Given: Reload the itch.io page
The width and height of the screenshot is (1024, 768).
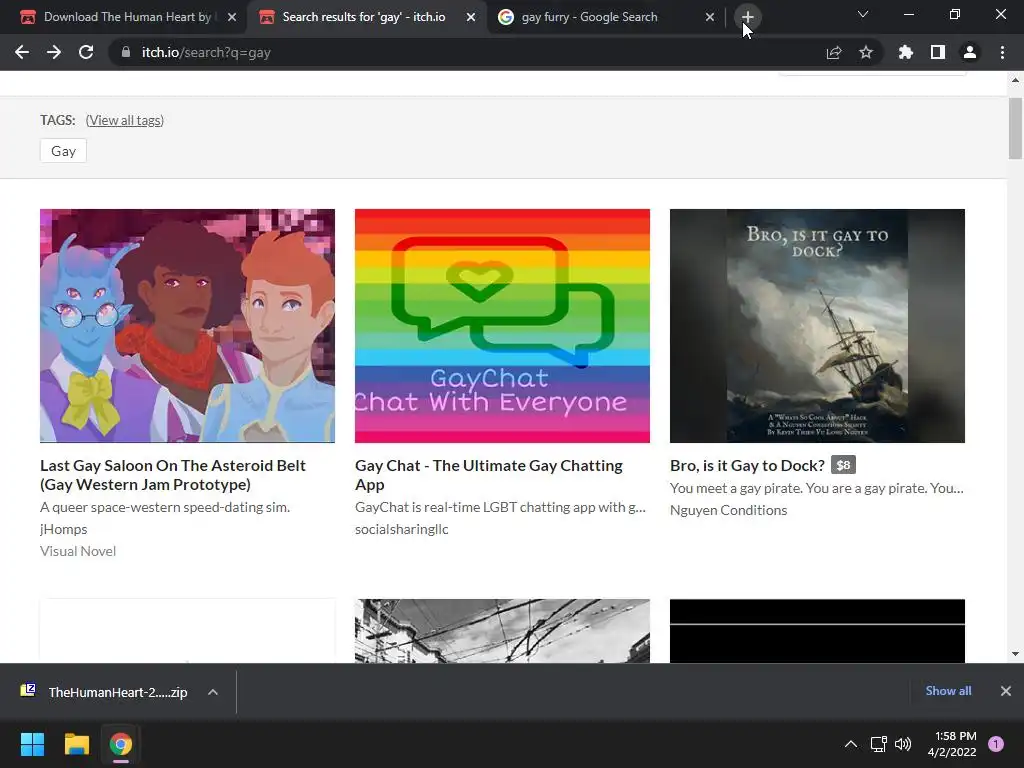Looking at the screenshot, I should click(86, 52).
